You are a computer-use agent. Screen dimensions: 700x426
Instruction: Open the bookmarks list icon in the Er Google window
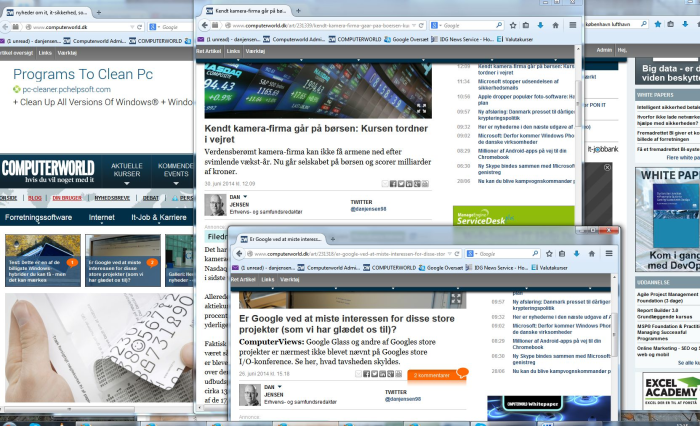coord(562,254)
